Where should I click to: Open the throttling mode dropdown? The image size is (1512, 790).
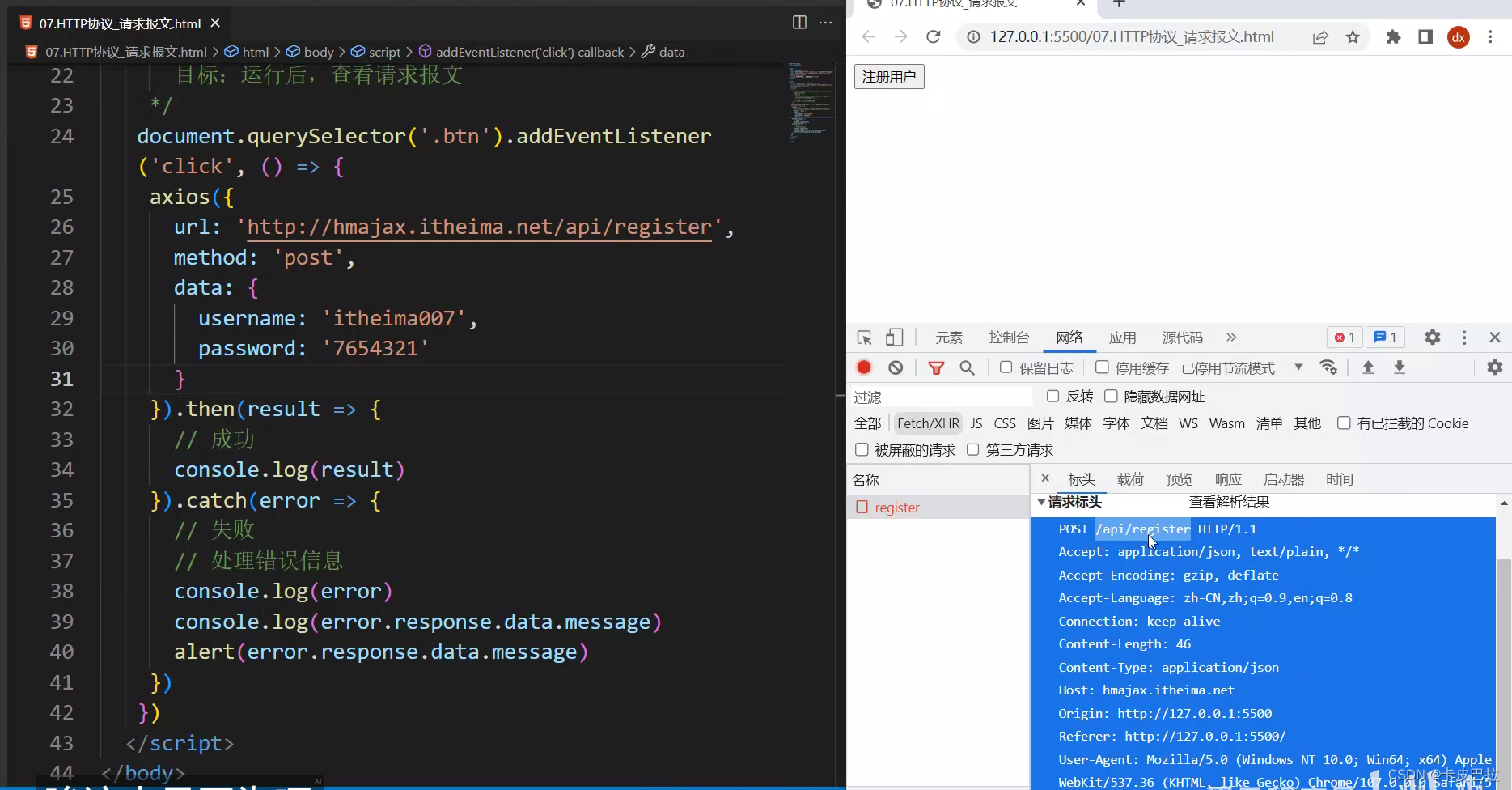coord(1298,367)
